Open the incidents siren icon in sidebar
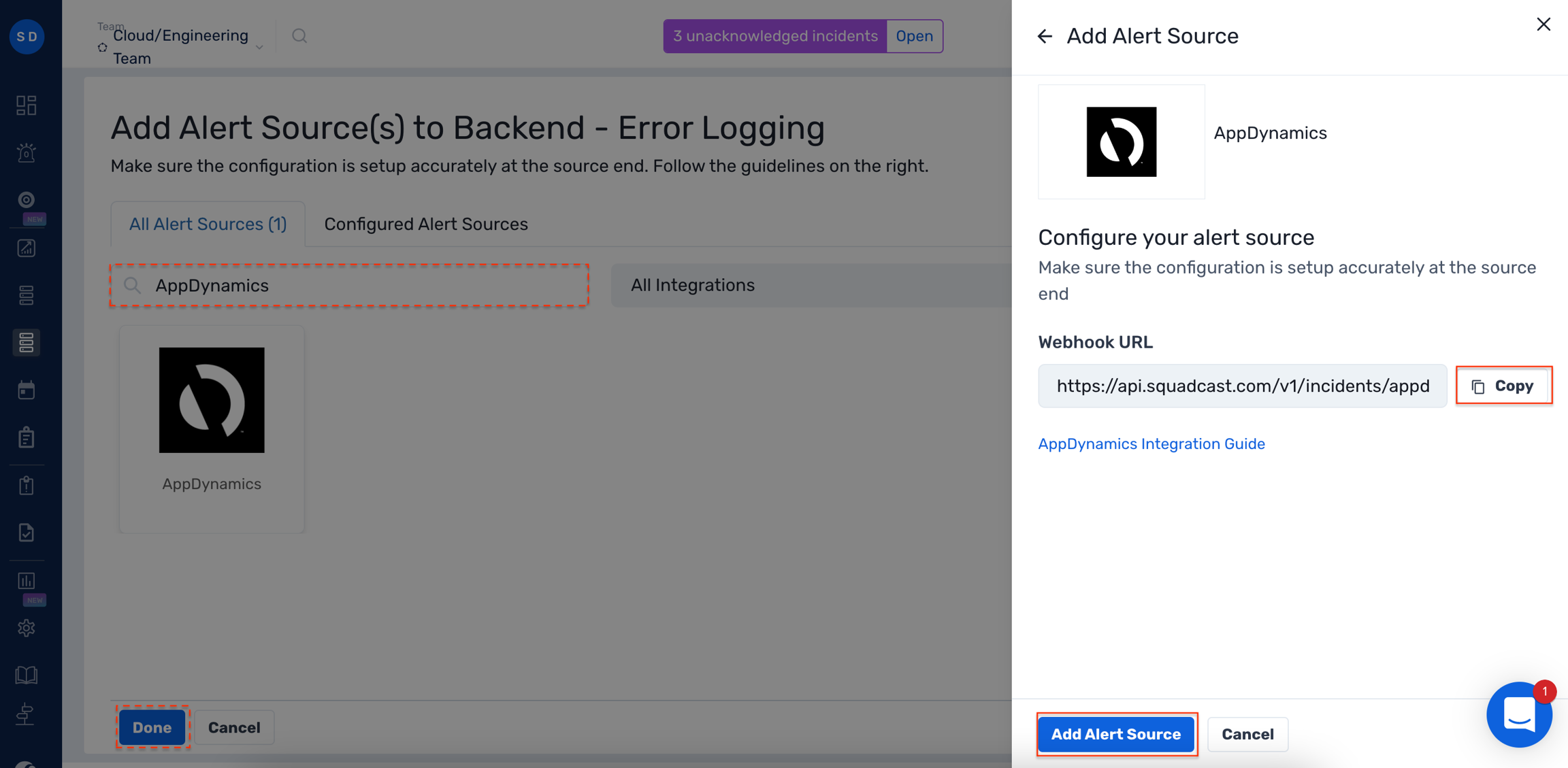The width and height of the screenshot is (1568, 768). 27,152
